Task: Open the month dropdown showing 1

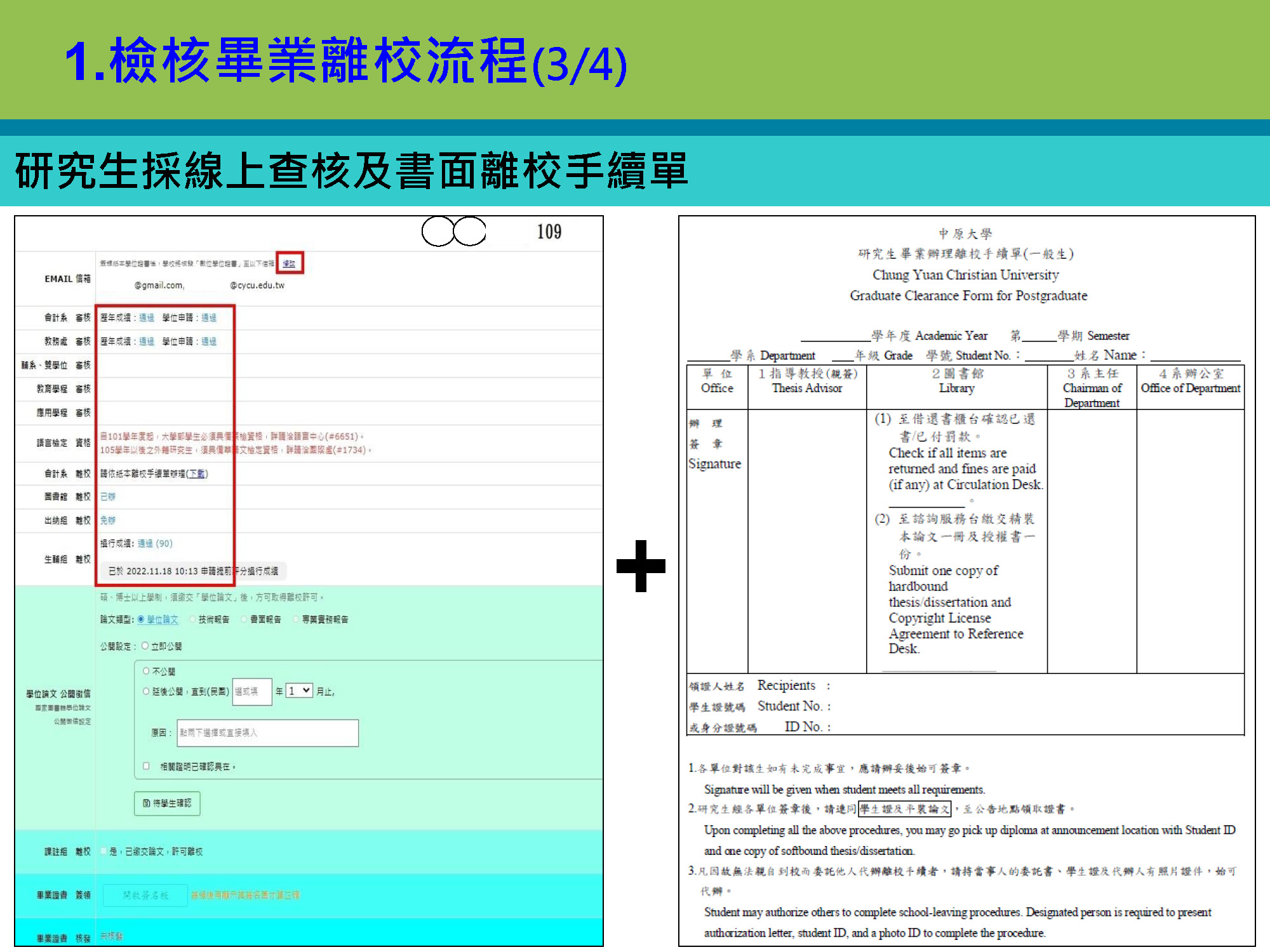Action: [299, 691]
